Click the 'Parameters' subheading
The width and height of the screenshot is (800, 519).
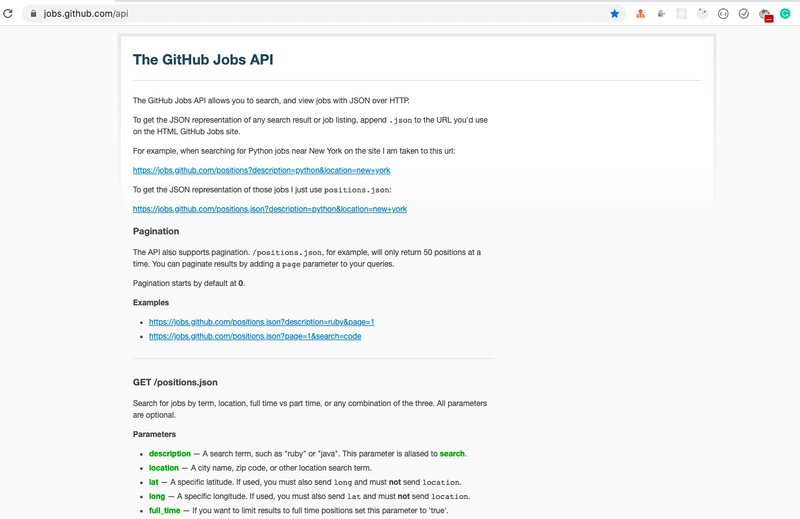(154, 434)
